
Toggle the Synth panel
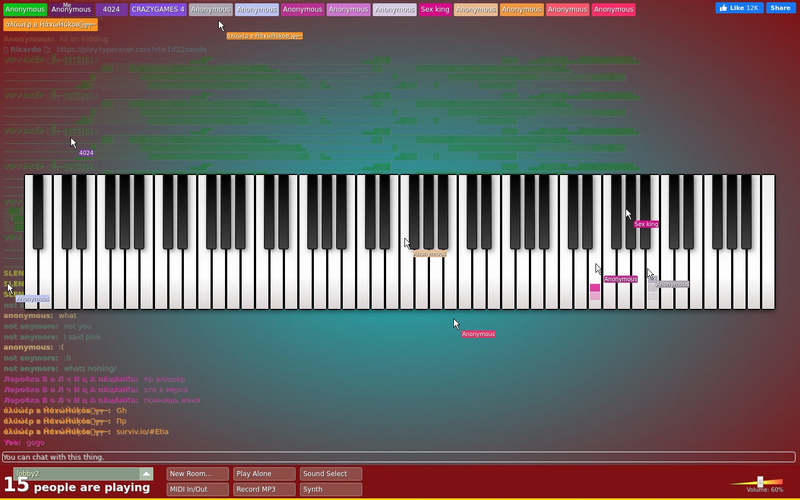point(331,489)
